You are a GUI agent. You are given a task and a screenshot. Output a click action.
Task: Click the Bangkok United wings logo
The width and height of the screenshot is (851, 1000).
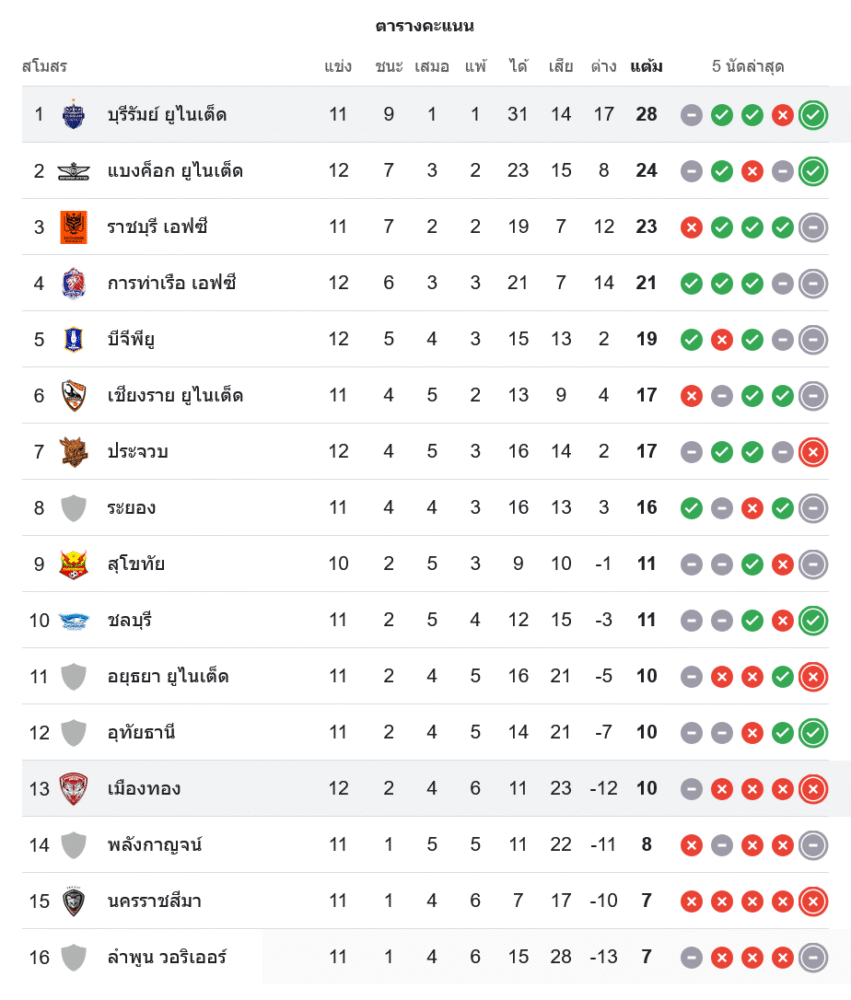73,171
